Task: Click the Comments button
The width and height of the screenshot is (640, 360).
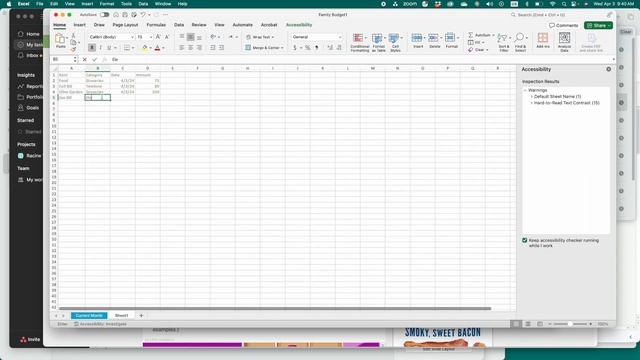Action: coord(564,25)
